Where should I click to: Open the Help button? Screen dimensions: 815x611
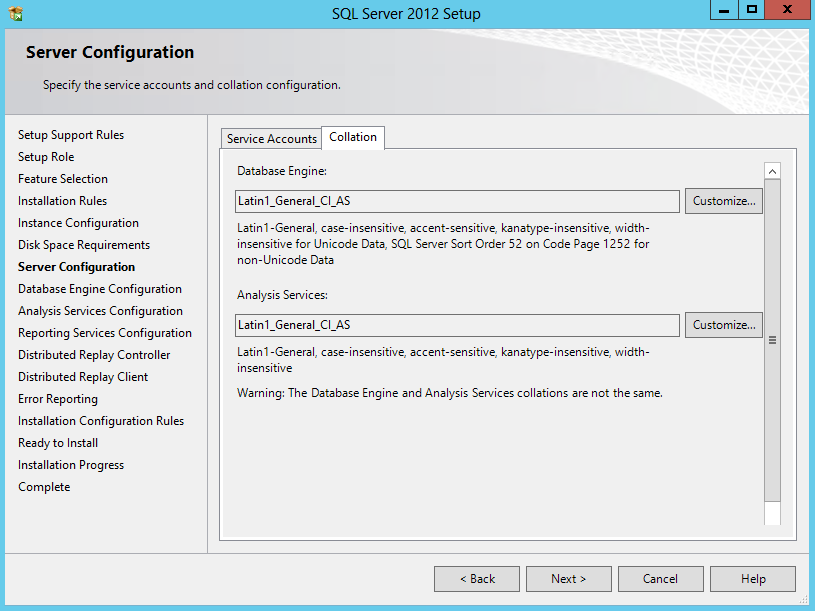click(x=753, y=579)
